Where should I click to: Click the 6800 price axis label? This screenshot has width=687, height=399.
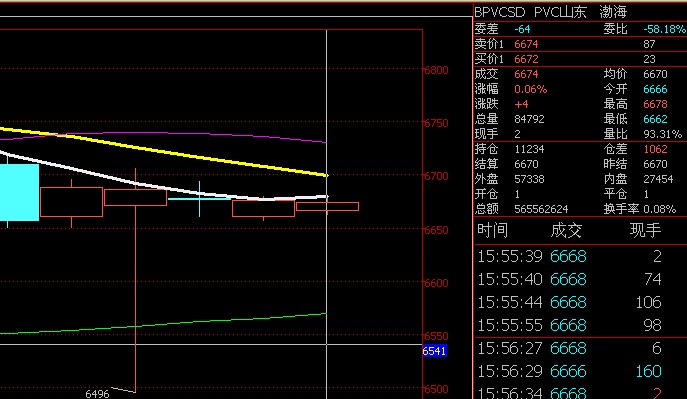pyautogui.click(x=437, y=70)
